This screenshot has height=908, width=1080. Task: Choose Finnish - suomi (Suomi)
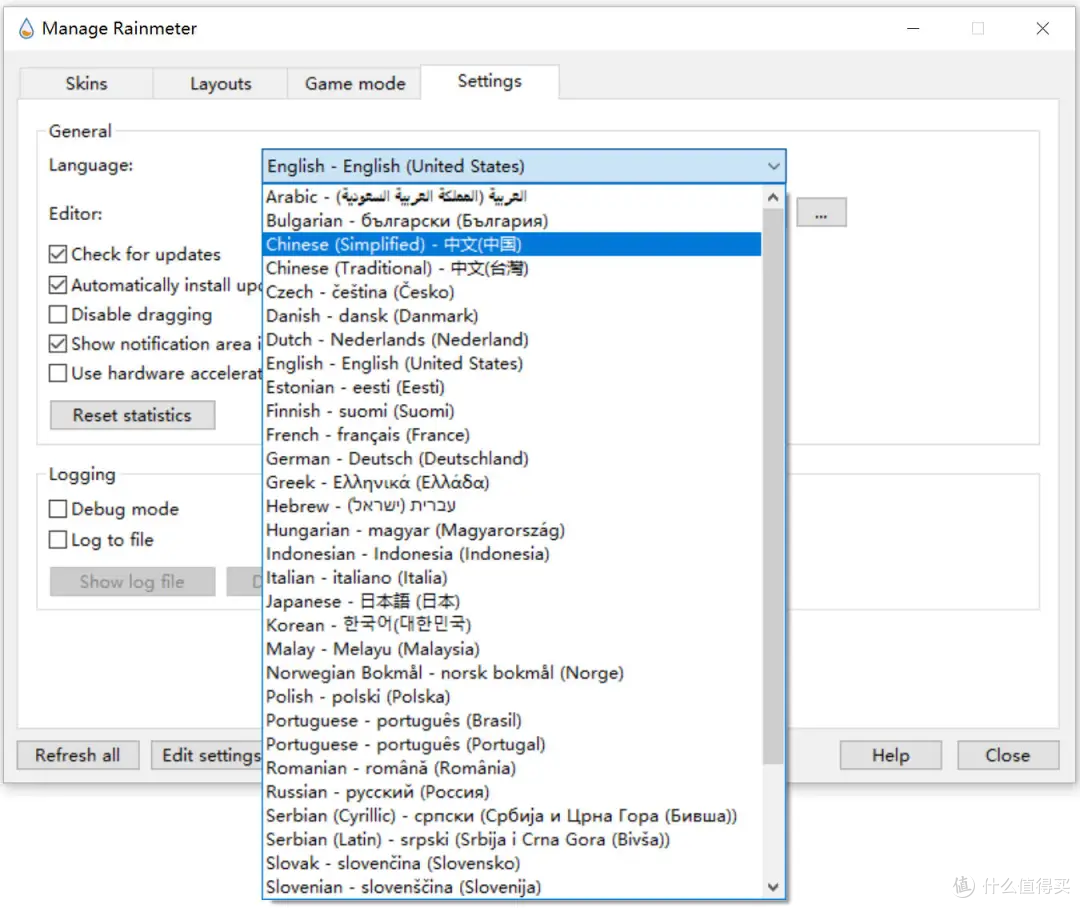[x=512, y=411]
